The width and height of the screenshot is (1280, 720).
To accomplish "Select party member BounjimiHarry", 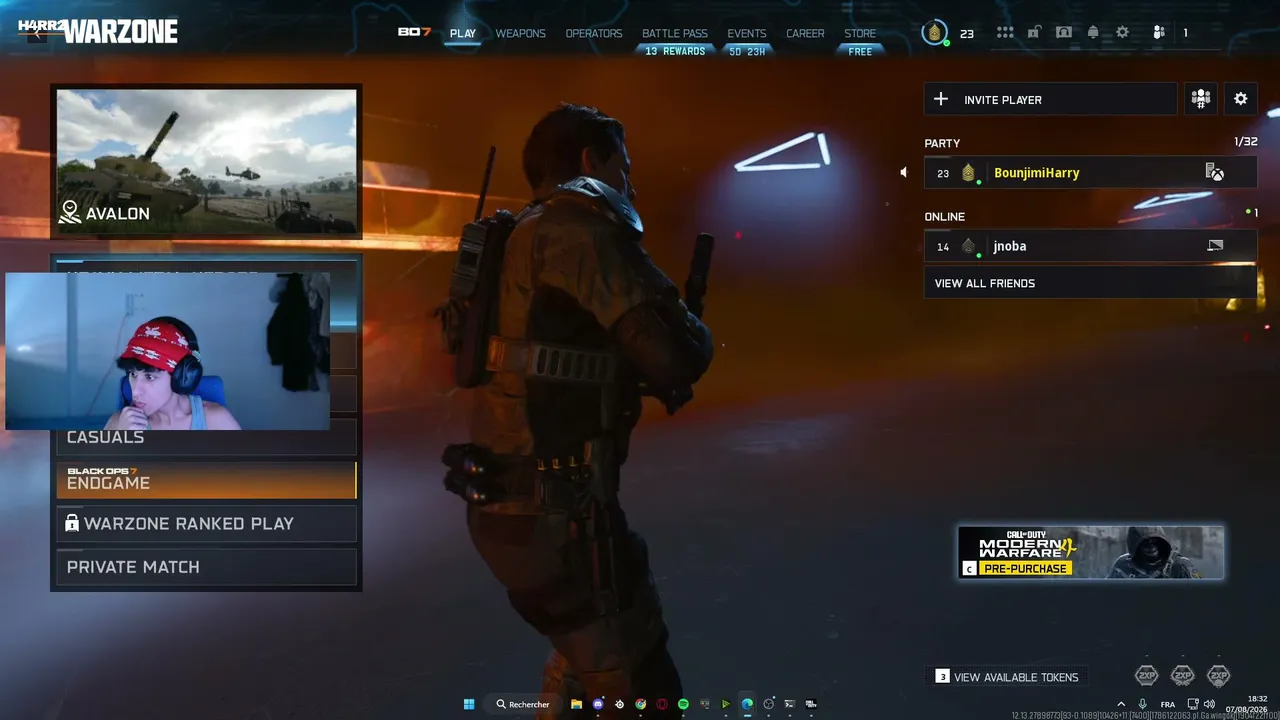I will (1090, 173).
